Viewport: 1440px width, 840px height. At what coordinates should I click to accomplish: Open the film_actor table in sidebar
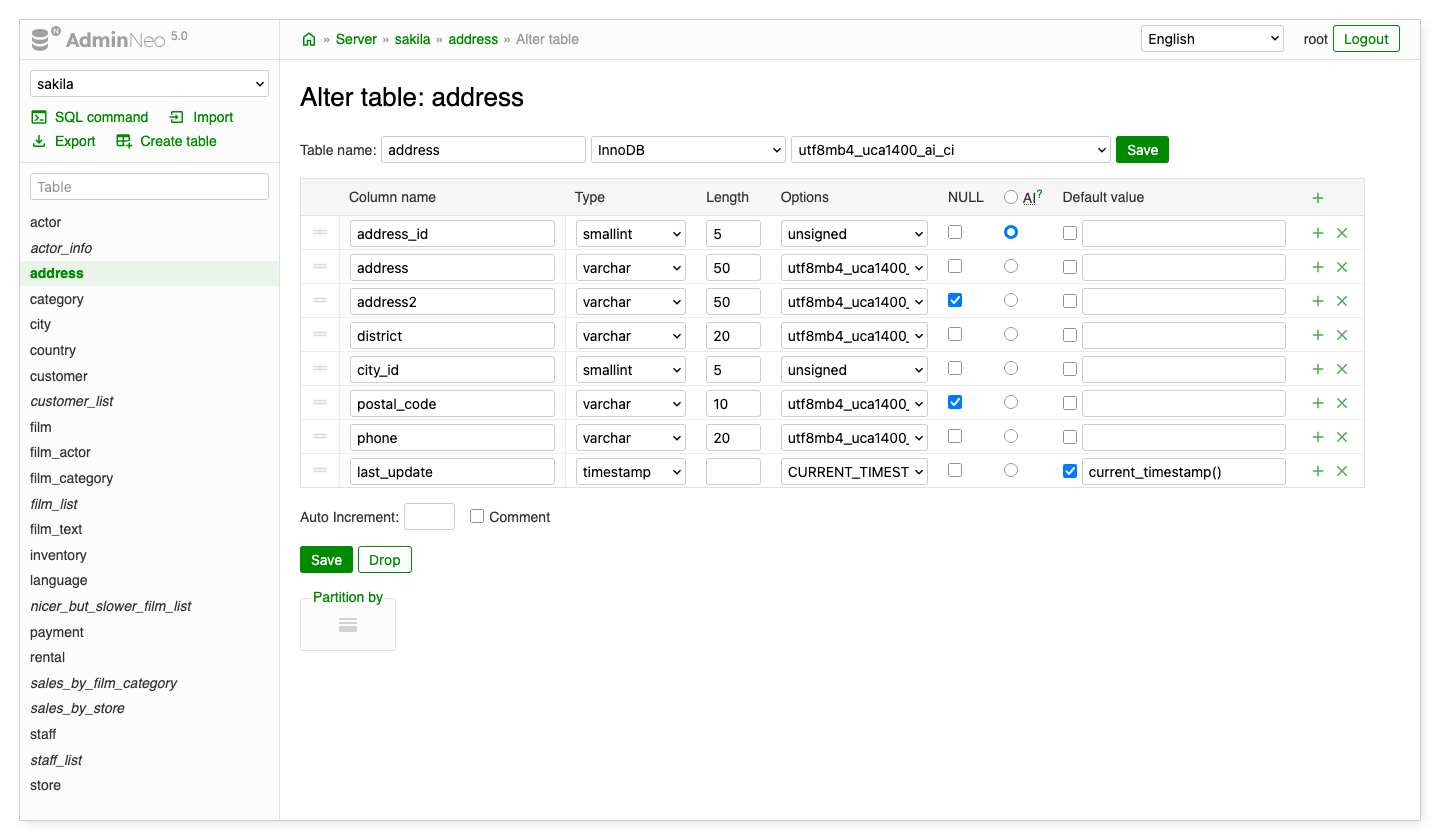(60, 452)
